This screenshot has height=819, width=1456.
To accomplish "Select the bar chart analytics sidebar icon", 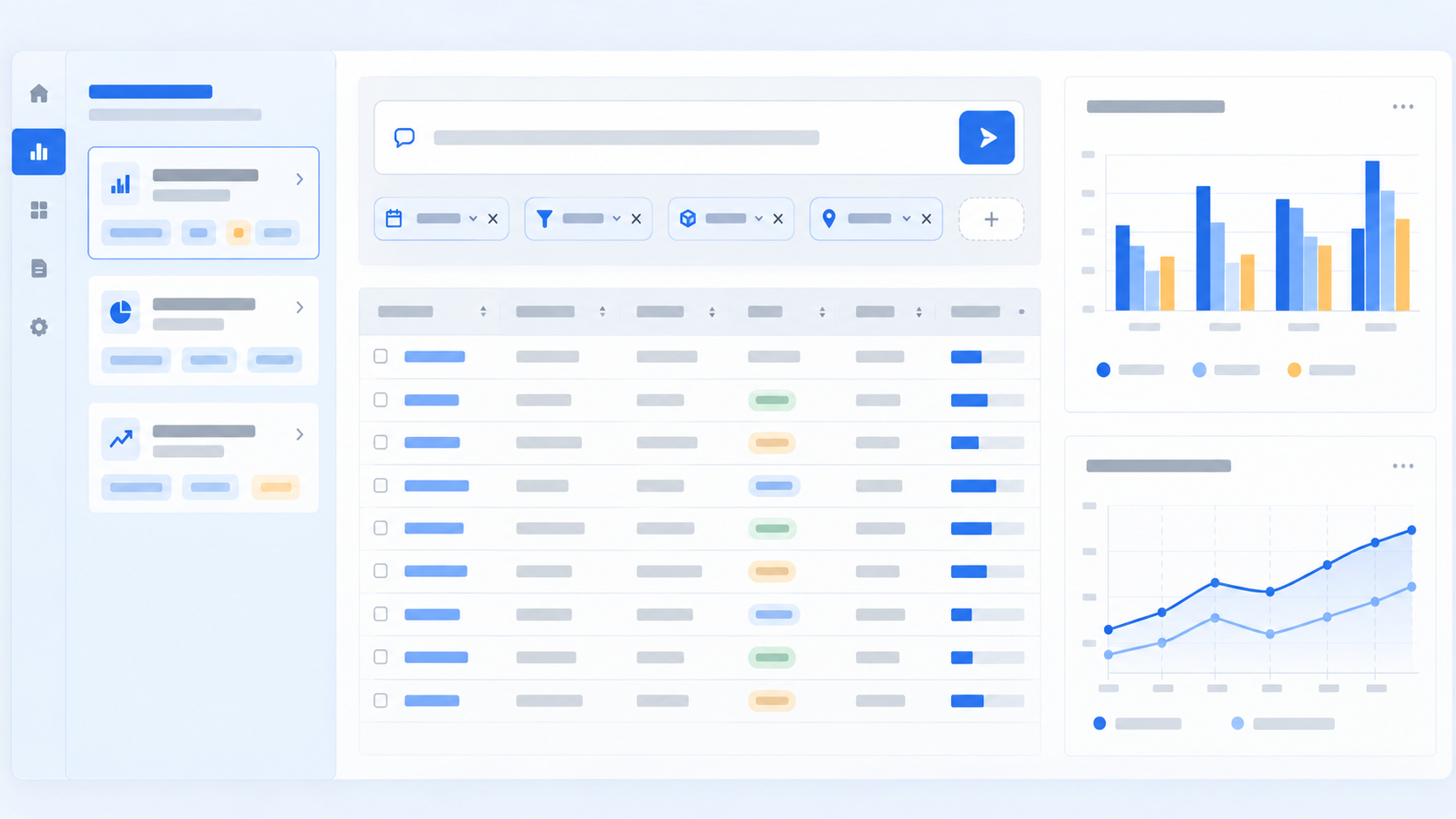I will tap(38, 151).
